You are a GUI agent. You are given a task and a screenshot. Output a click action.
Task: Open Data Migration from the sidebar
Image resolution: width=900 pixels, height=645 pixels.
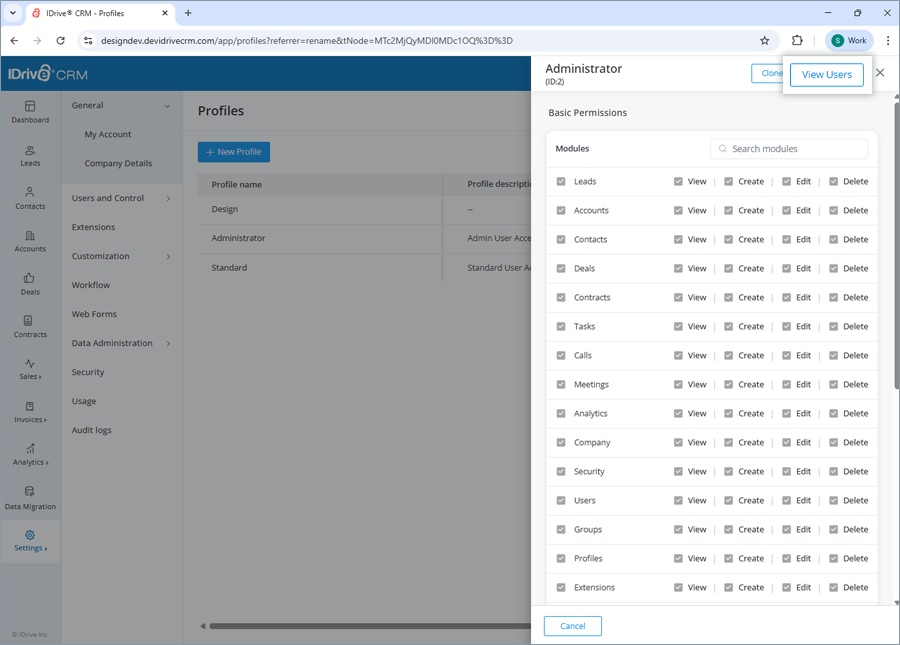pyautogui.click(x=30, y=499)
